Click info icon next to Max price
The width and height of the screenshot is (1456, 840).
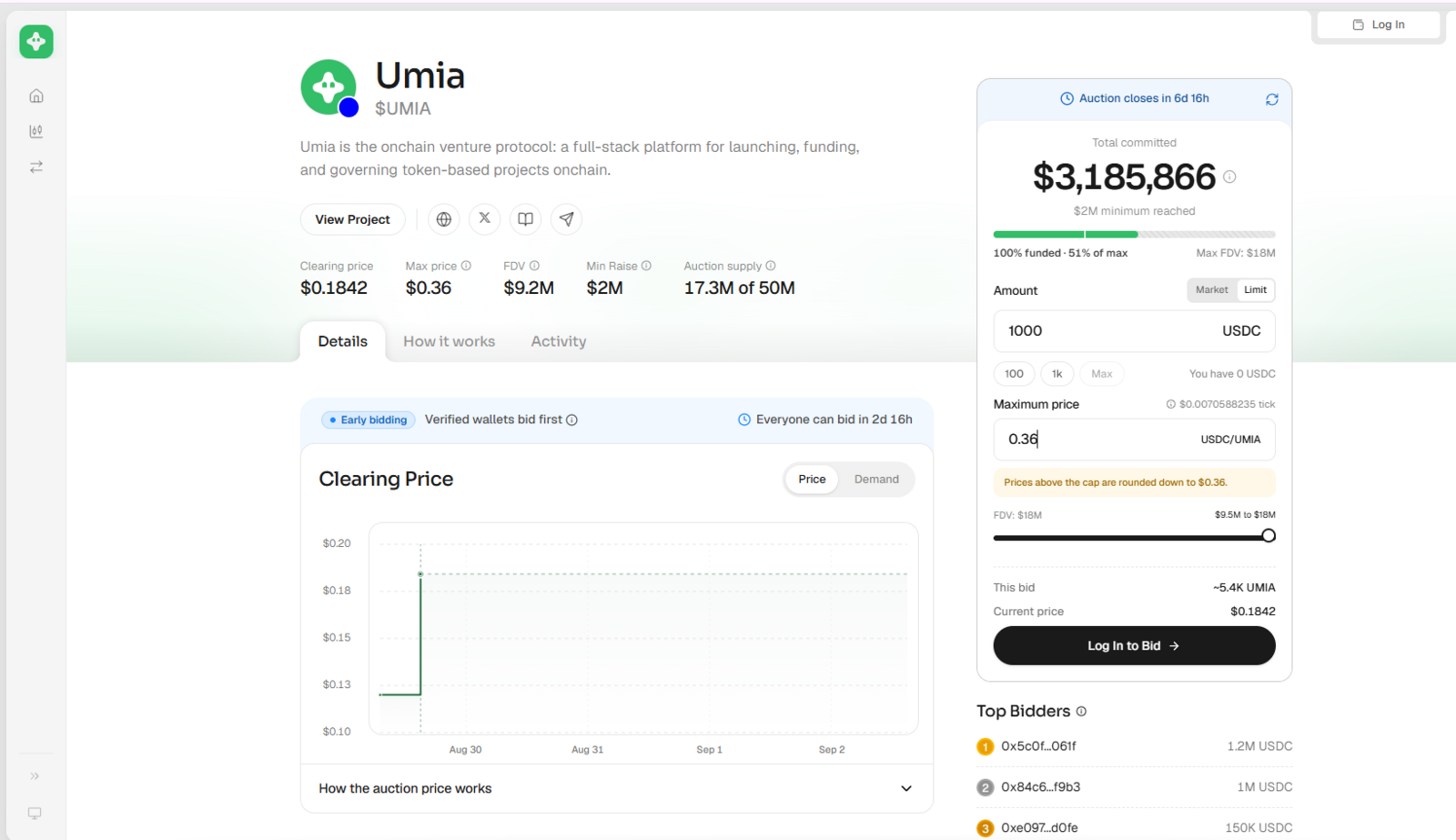[x=466, y=266]
